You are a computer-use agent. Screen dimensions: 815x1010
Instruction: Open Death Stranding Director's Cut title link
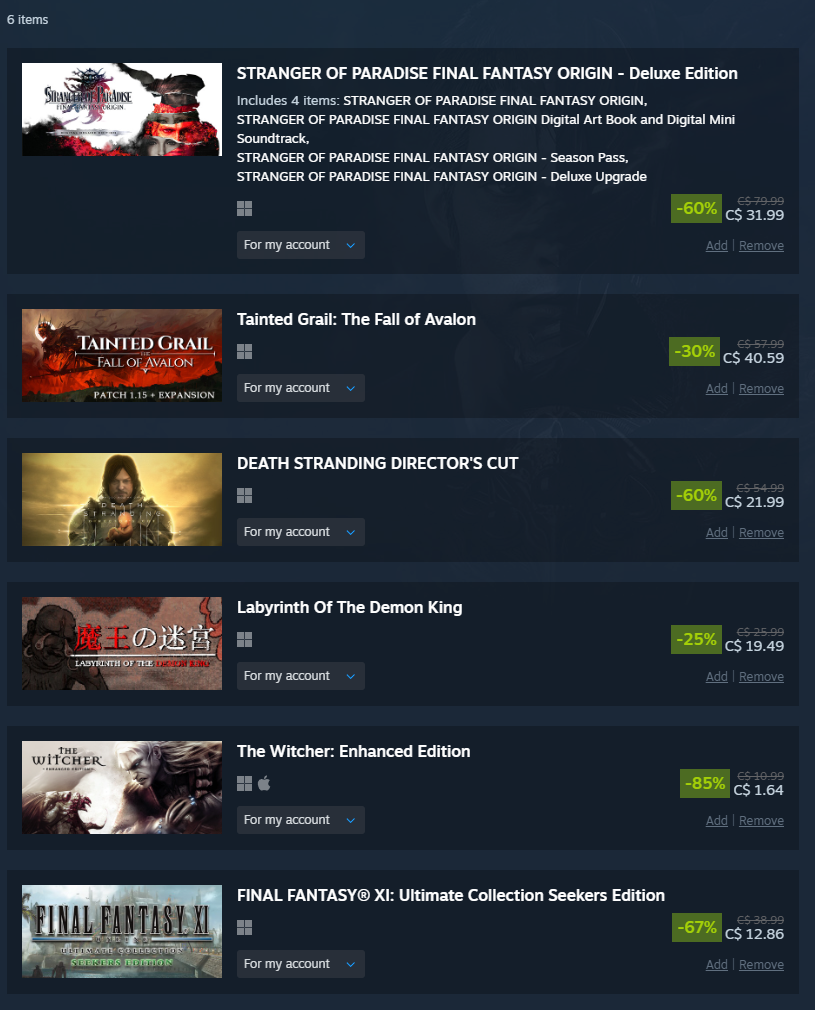378,464
